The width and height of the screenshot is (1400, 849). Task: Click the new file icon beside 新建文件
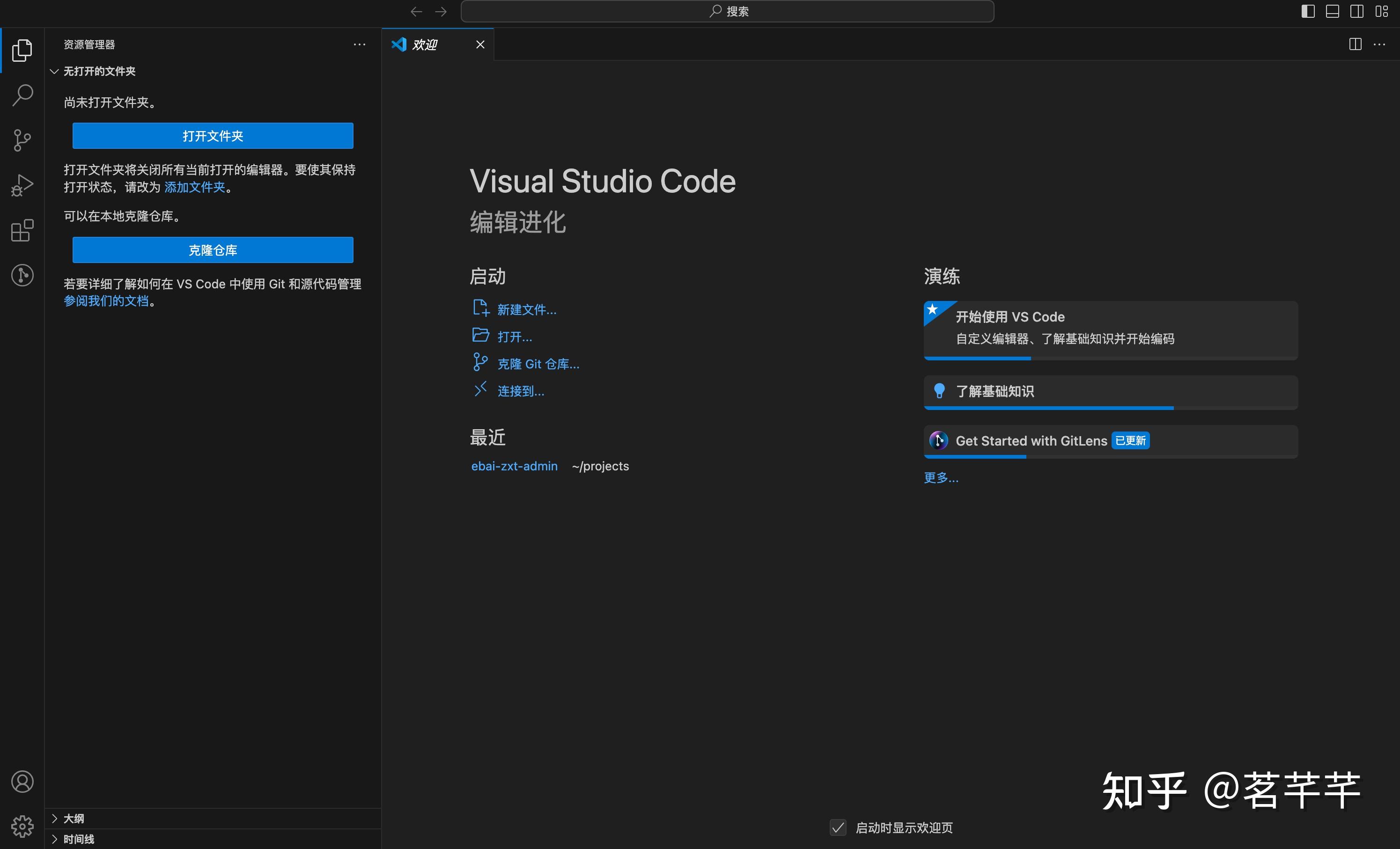click(x=481, y=308)
